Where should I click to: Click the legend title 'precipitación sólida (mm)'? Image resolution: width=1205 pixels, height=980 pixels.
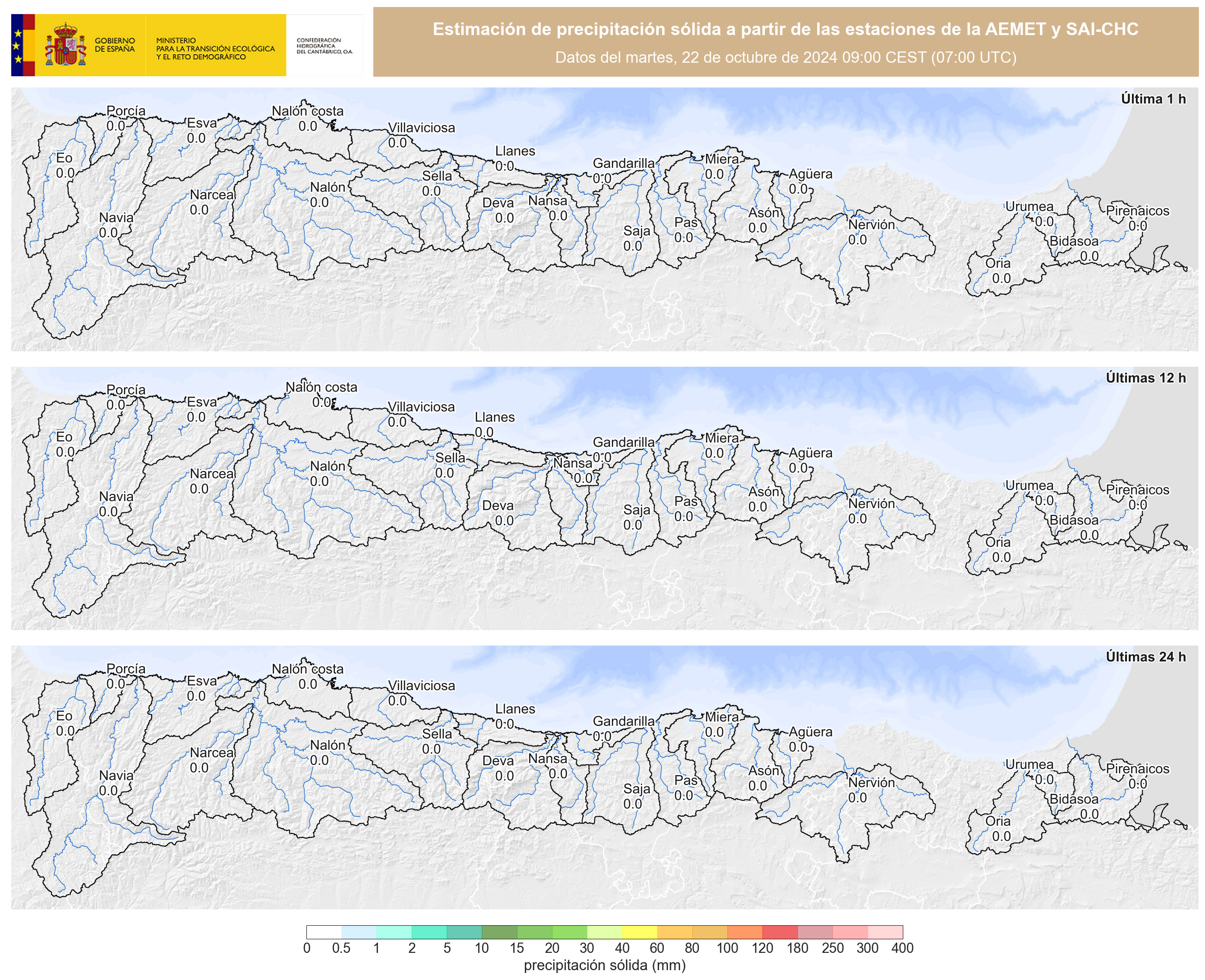coord(604,965)
